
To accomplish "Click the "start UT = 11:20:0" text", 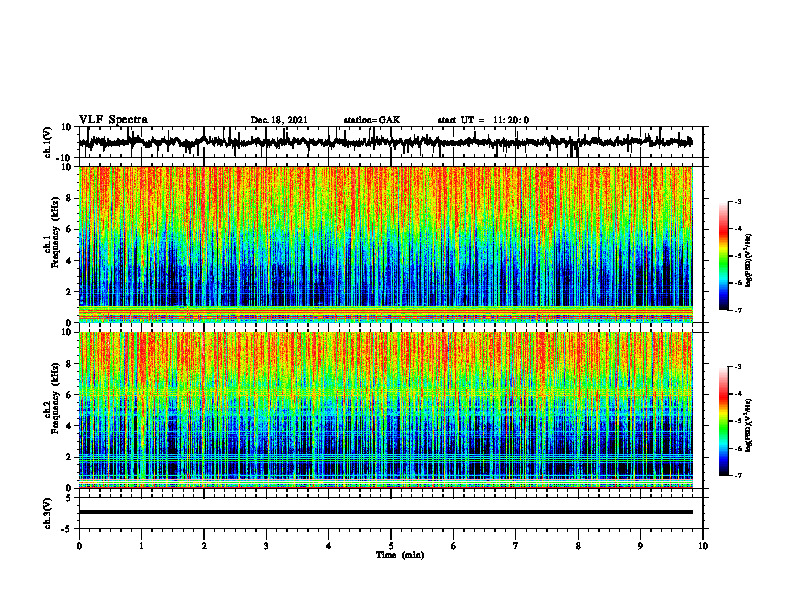I will (483, 120).
